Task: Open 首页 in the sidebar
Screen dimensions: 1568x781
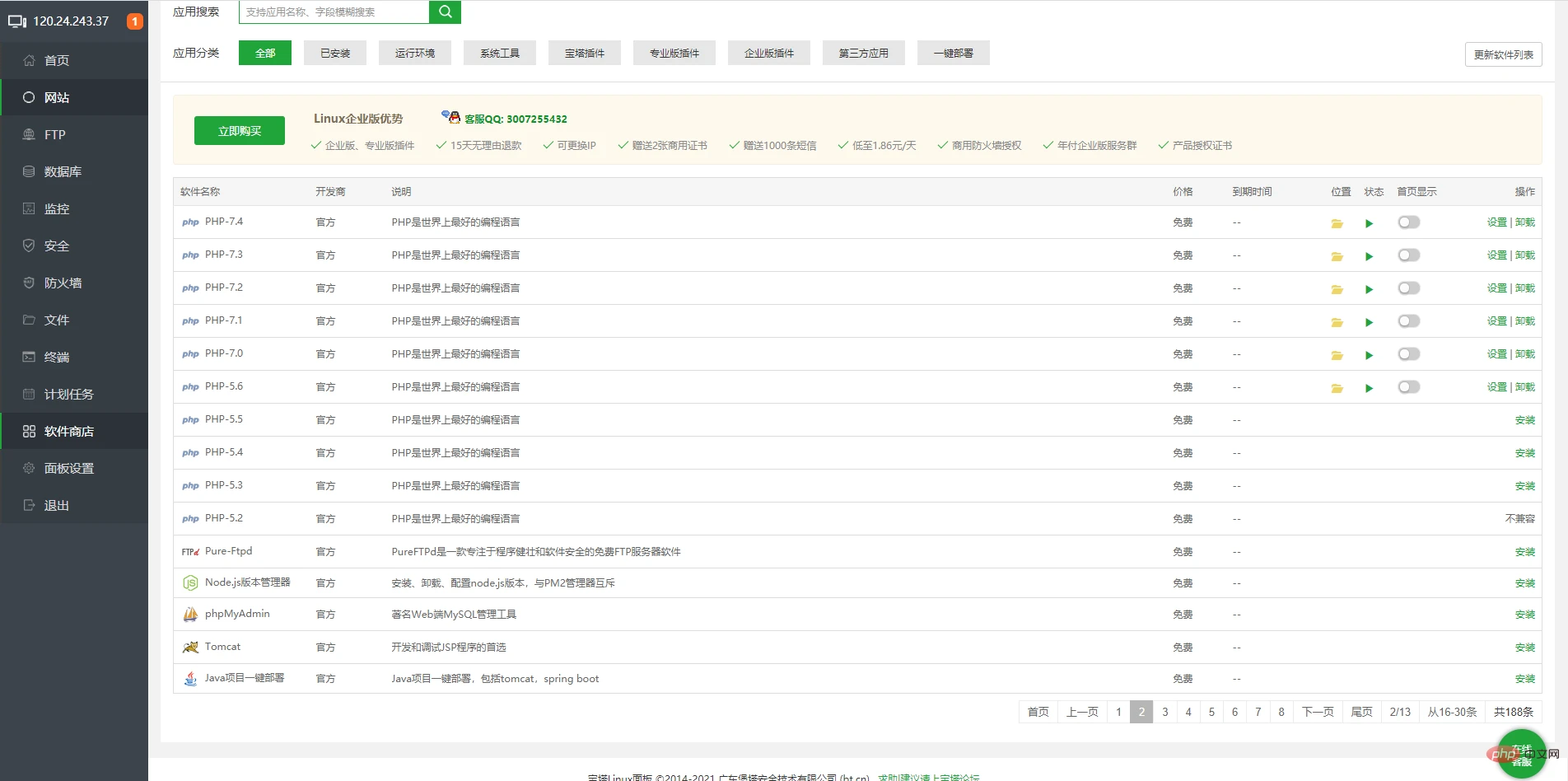Action: point(74,60)
